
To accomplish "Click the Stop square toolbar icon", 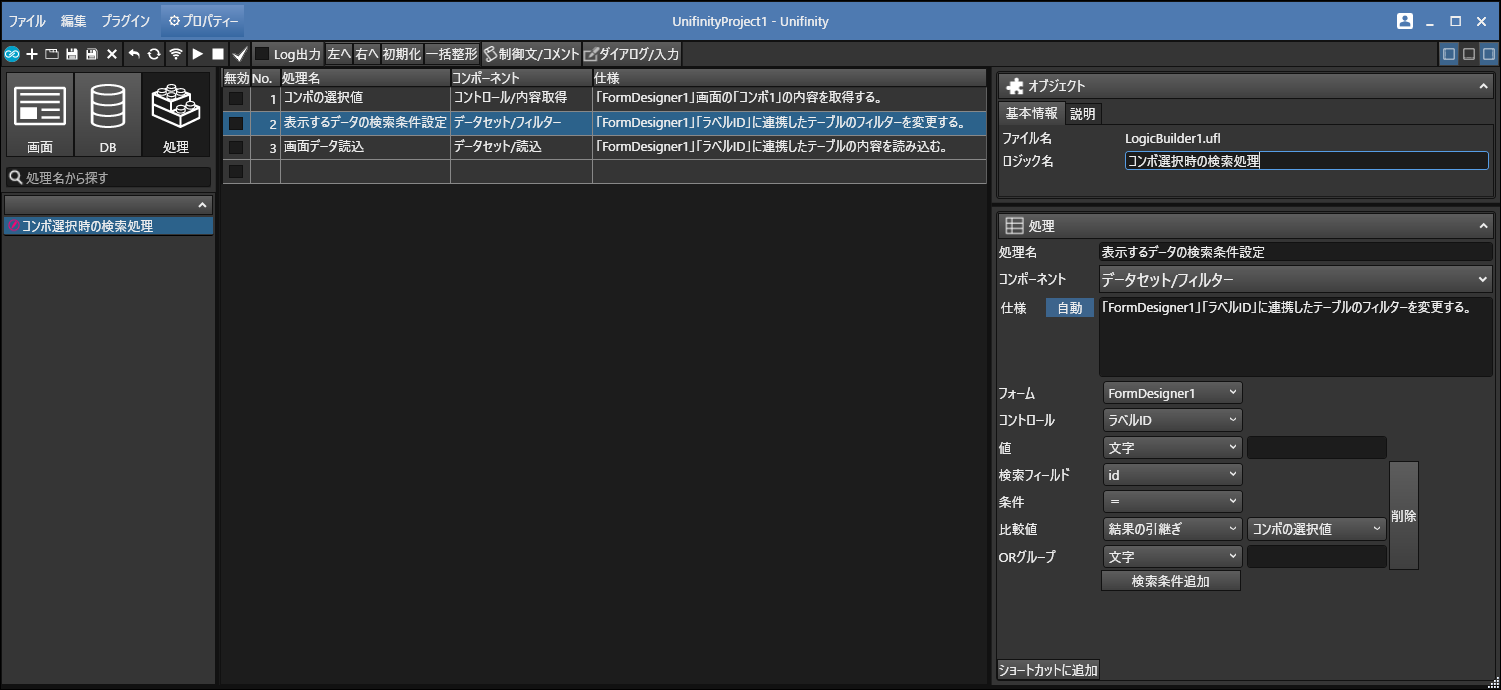I will [217, 54].
